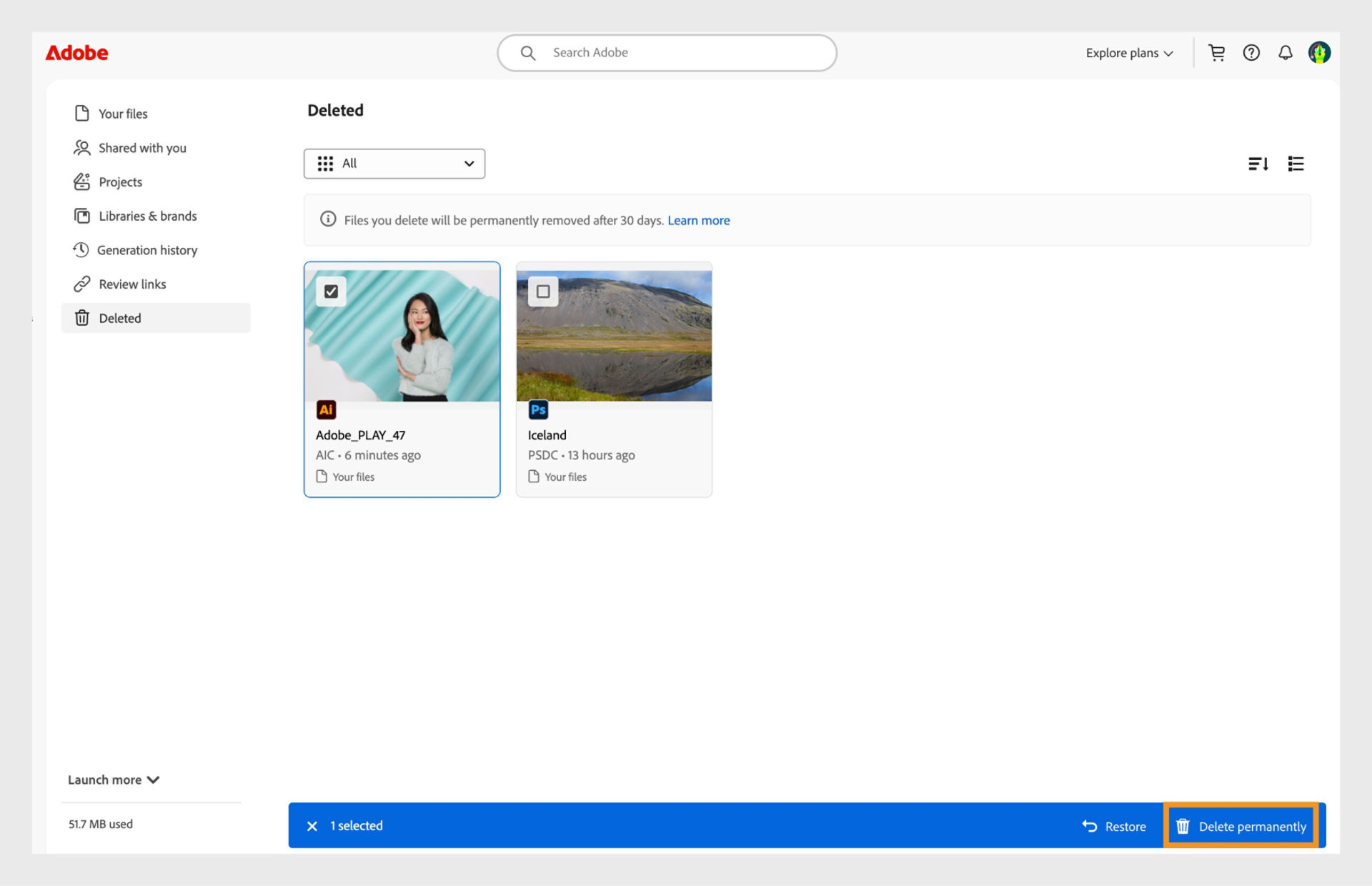
Task: Open notifications bell
Action: tap(1285, 52)
